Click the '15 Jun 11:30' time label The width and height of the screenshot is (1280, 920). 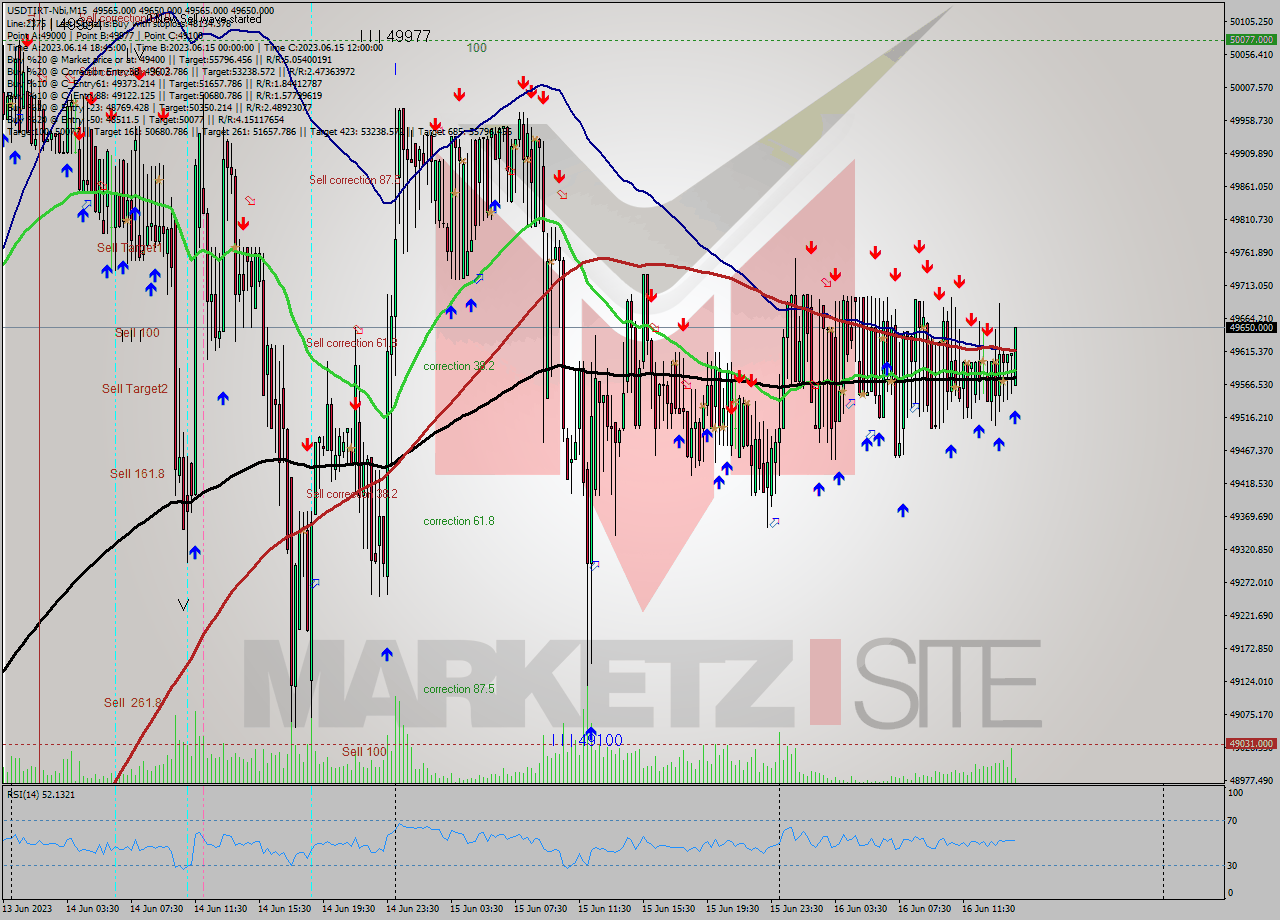(x=605, y=909)
